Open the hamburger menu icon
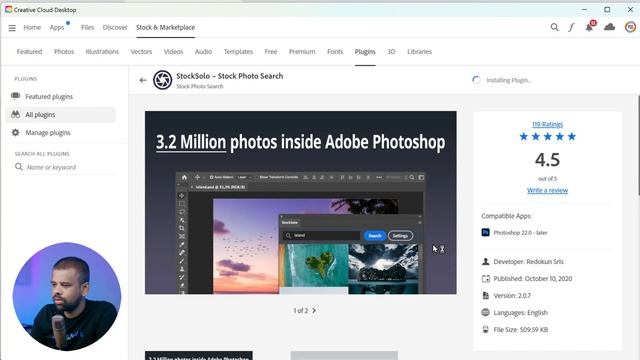640x360 pixels. [x=12, y=28]
